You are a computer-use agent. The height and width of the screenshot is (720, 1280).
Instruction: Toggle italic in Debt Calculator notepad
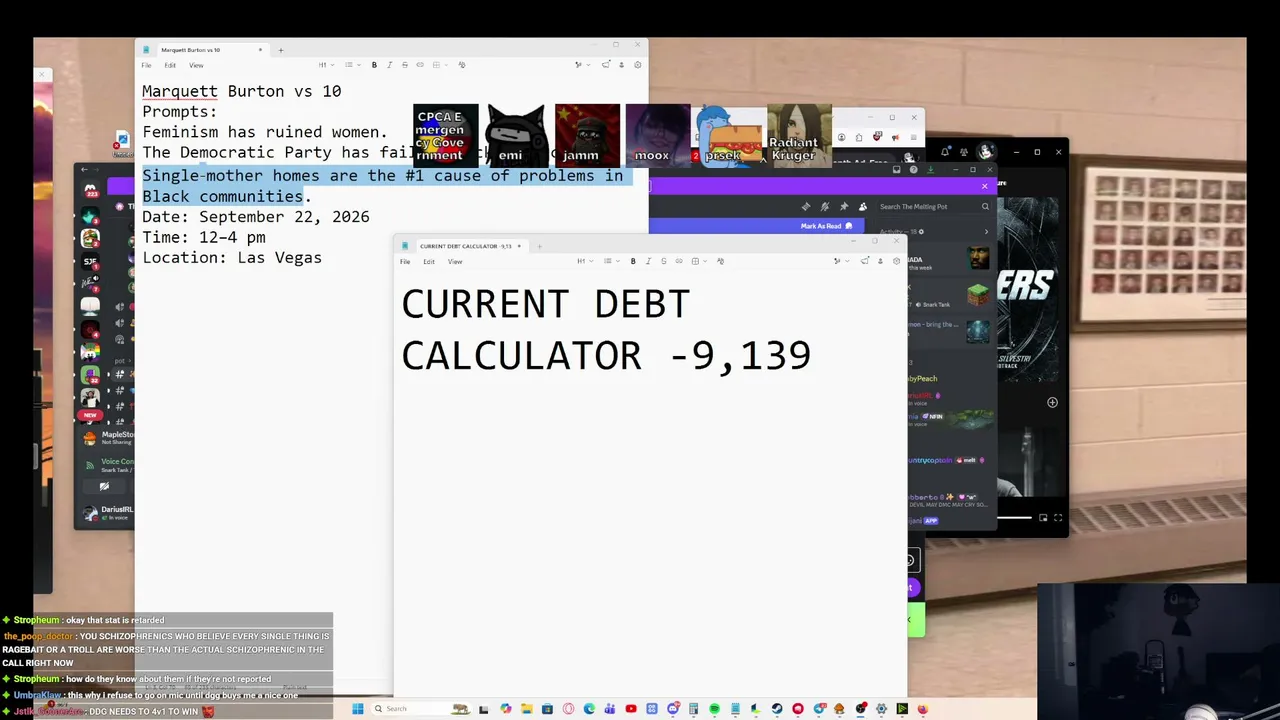coord(648,261)
